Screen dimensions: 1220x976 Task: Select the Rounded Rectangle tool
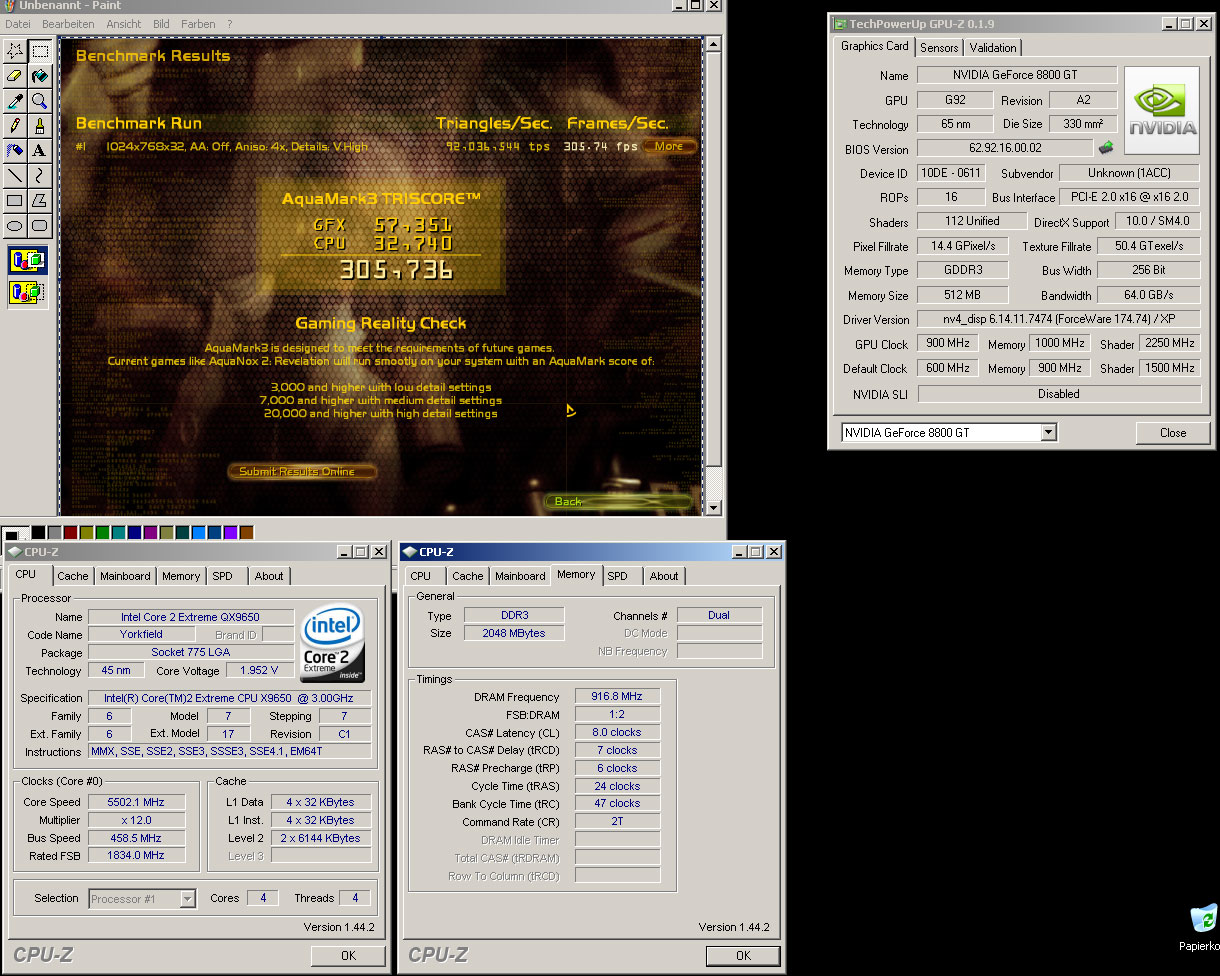(x=39, y=225)
